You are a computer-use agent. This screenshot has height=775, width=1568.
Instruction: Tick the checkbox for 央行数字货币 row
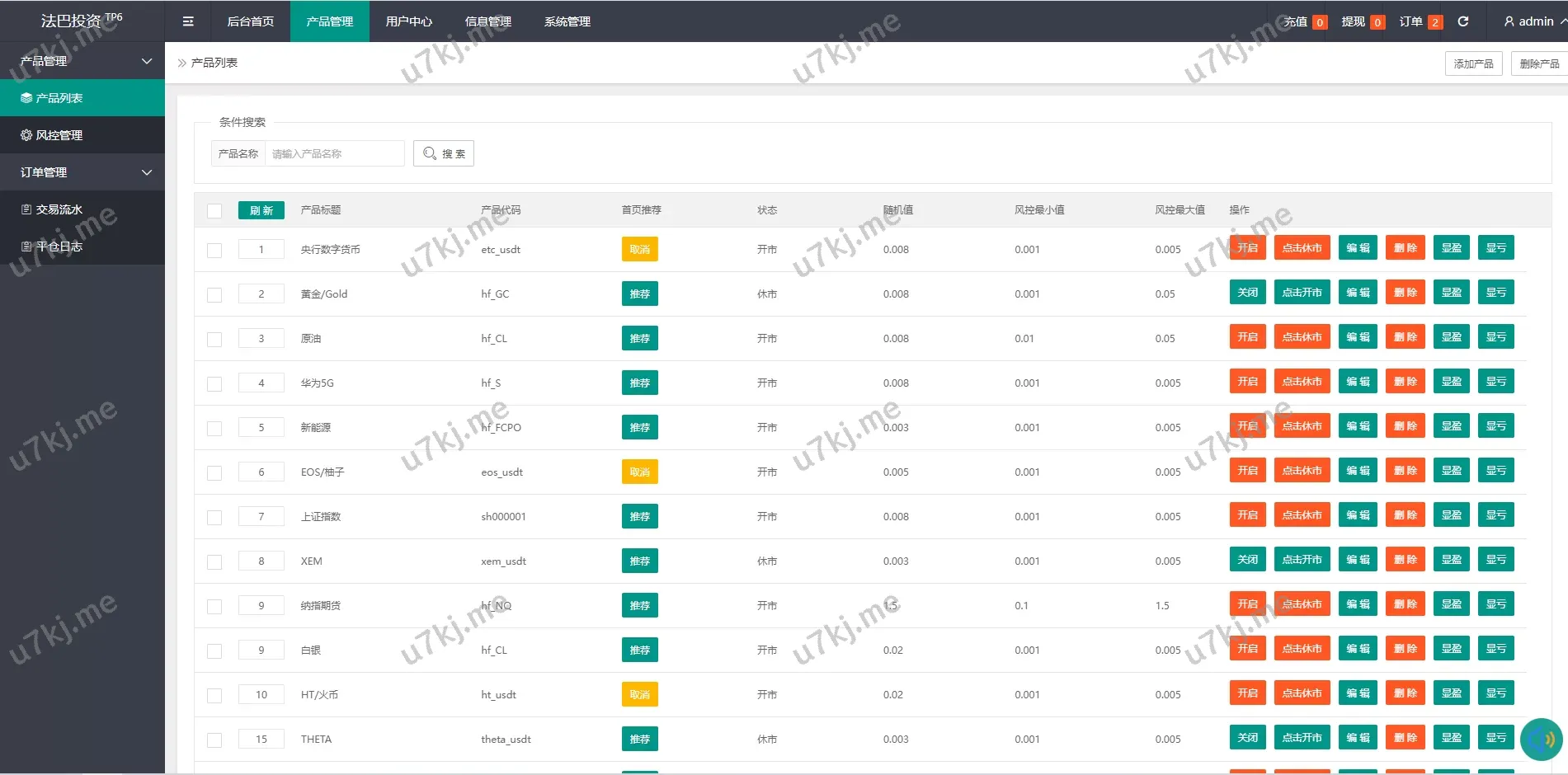coord(214,250)
